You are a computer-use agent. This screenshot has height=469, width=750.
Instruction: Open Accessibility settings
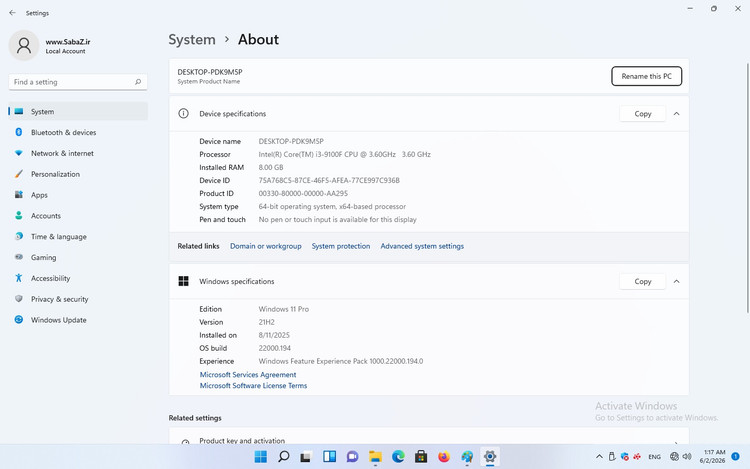coord(78,278)
